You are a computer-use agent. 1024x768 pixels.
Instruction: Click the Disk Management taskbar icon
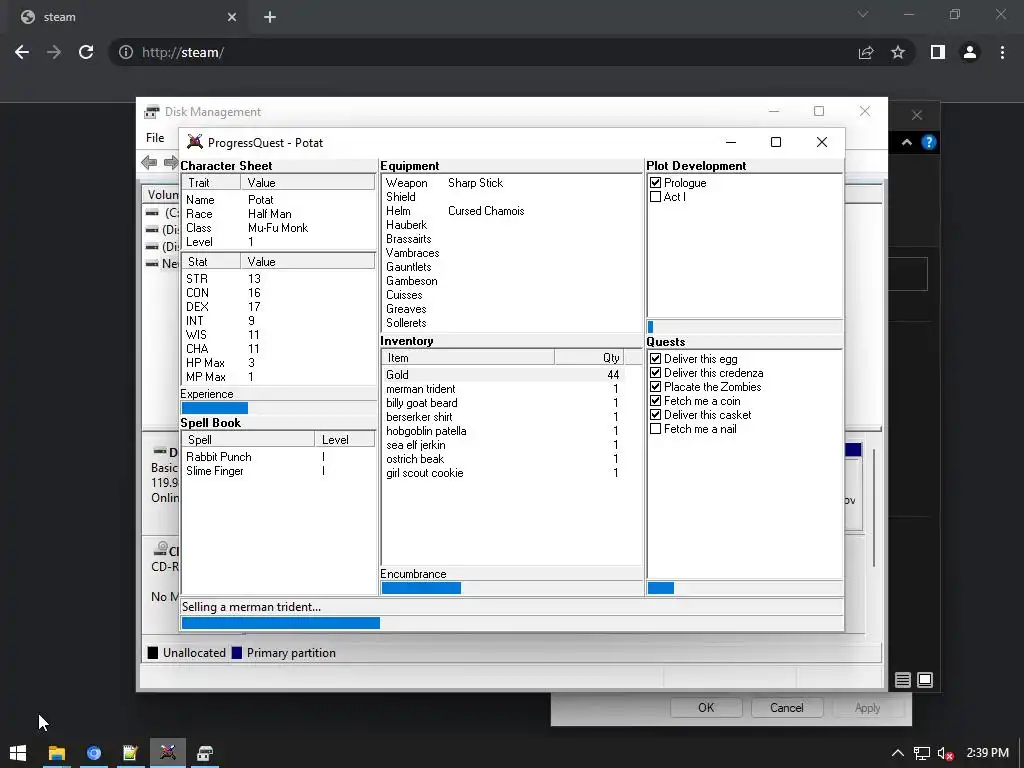coord(205,753)
